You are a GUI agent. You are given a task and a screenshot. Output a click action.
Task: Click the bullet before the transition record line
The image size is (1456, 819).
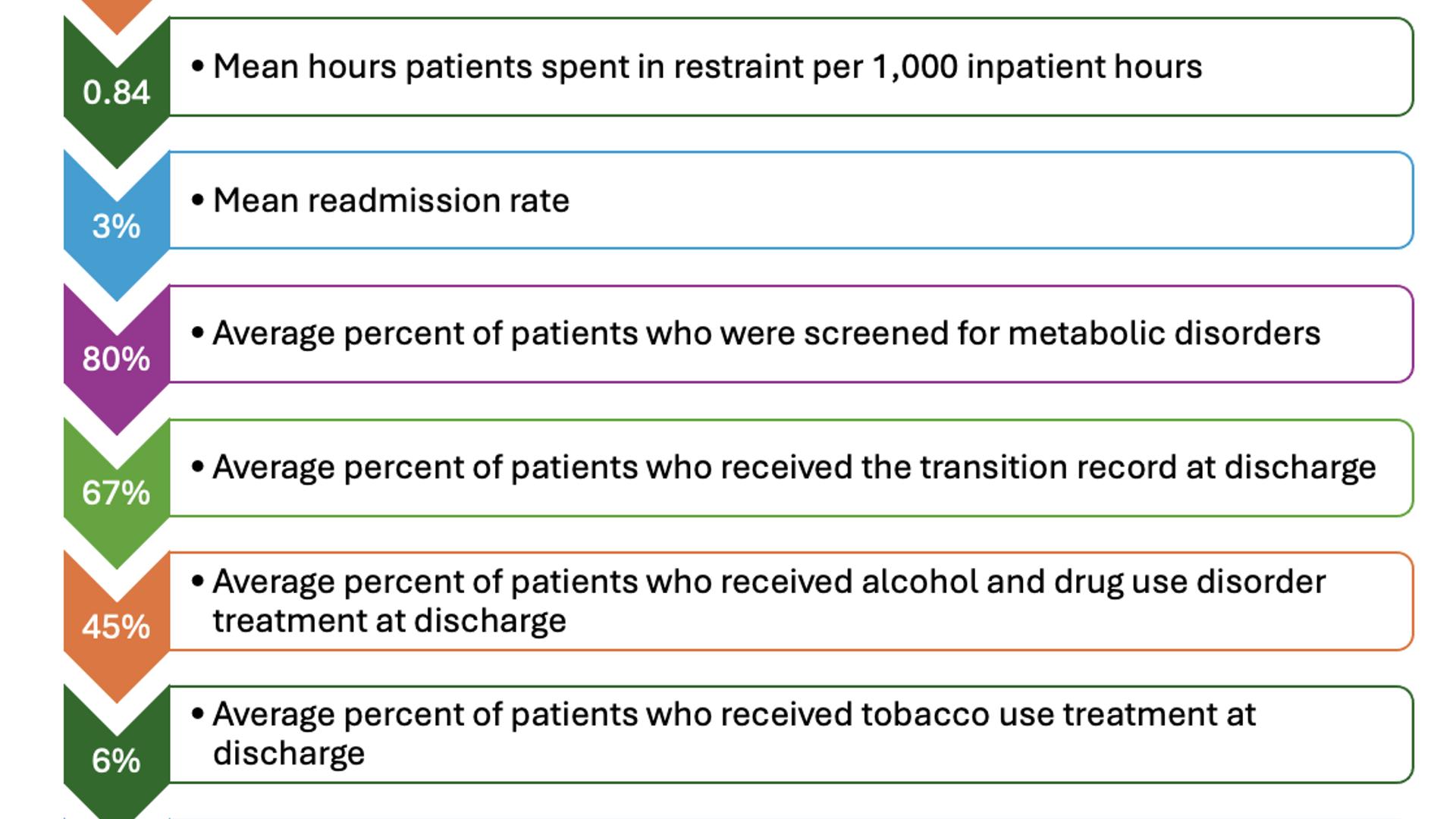pyautogui.click(x=198, y=467)
